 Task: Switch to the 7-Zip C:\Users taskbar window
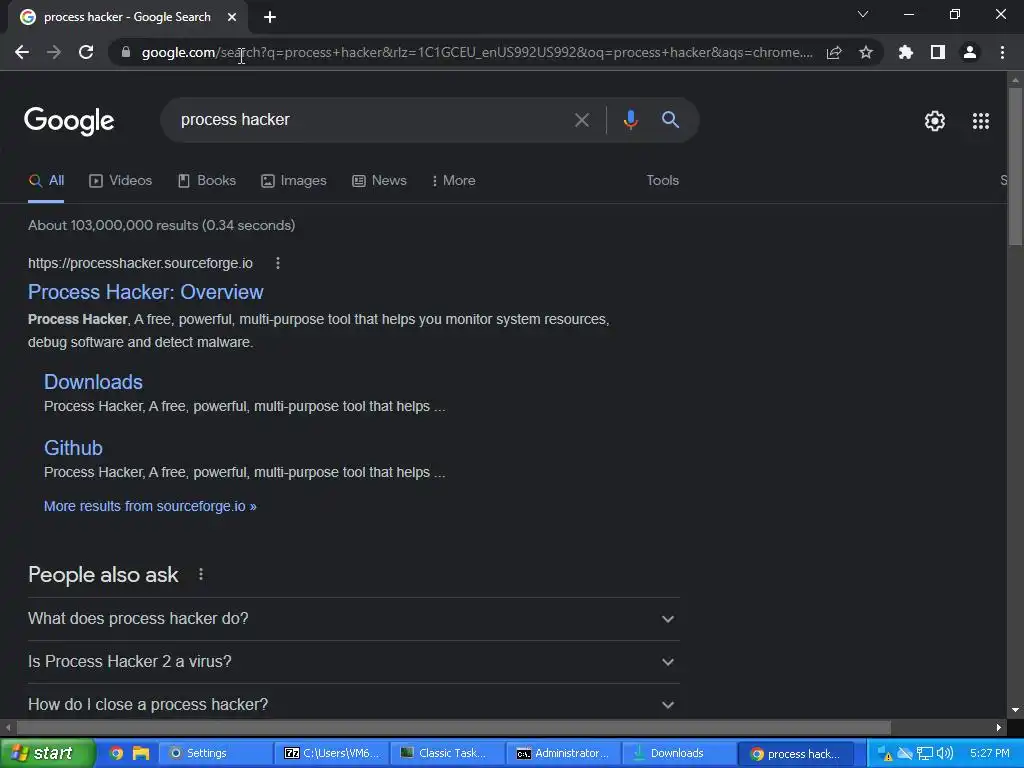(x=332, y=754)
